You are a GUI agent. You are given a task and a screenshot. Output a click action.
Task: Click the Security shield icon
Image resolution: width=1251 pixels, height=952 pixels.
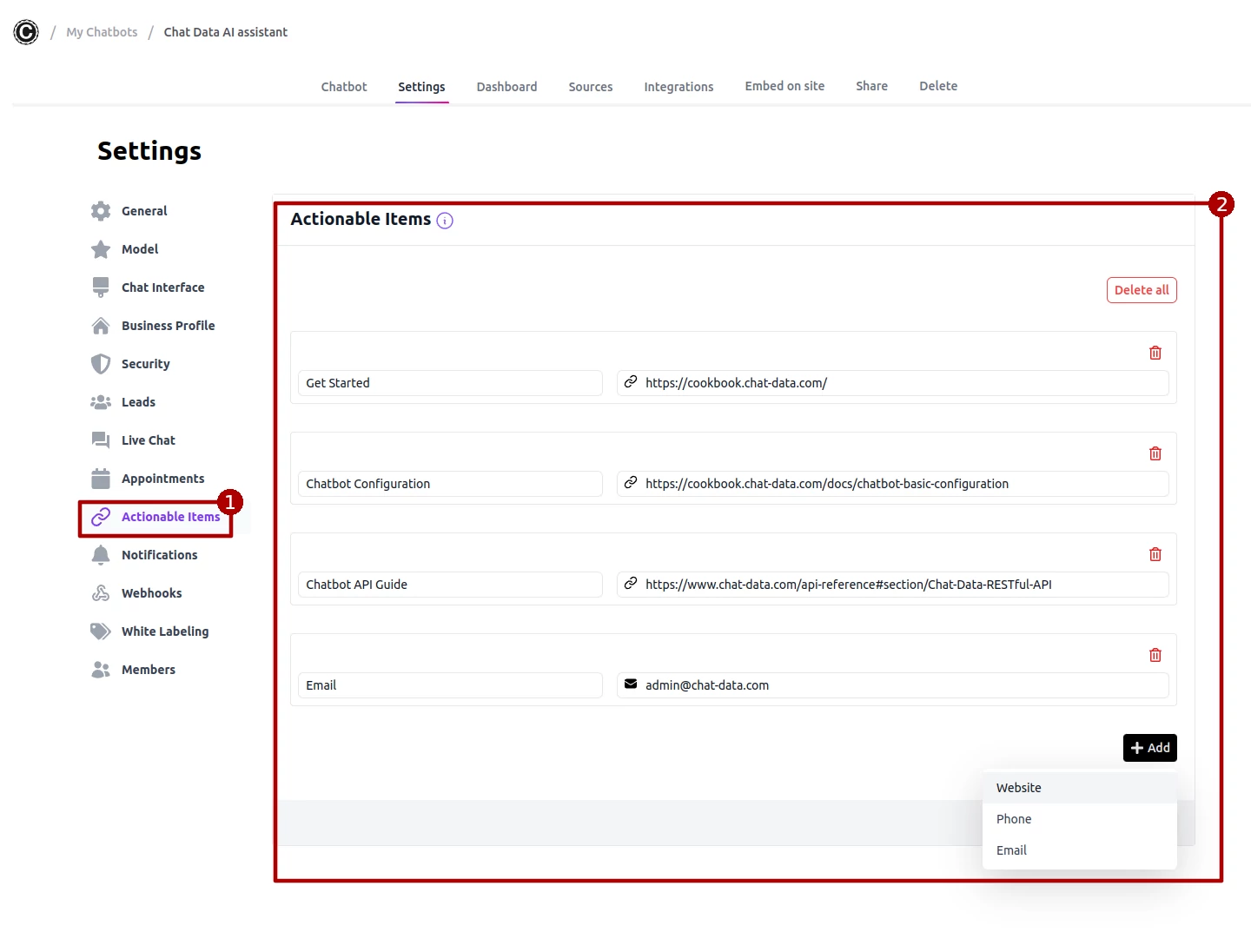[x=101, y=364]
